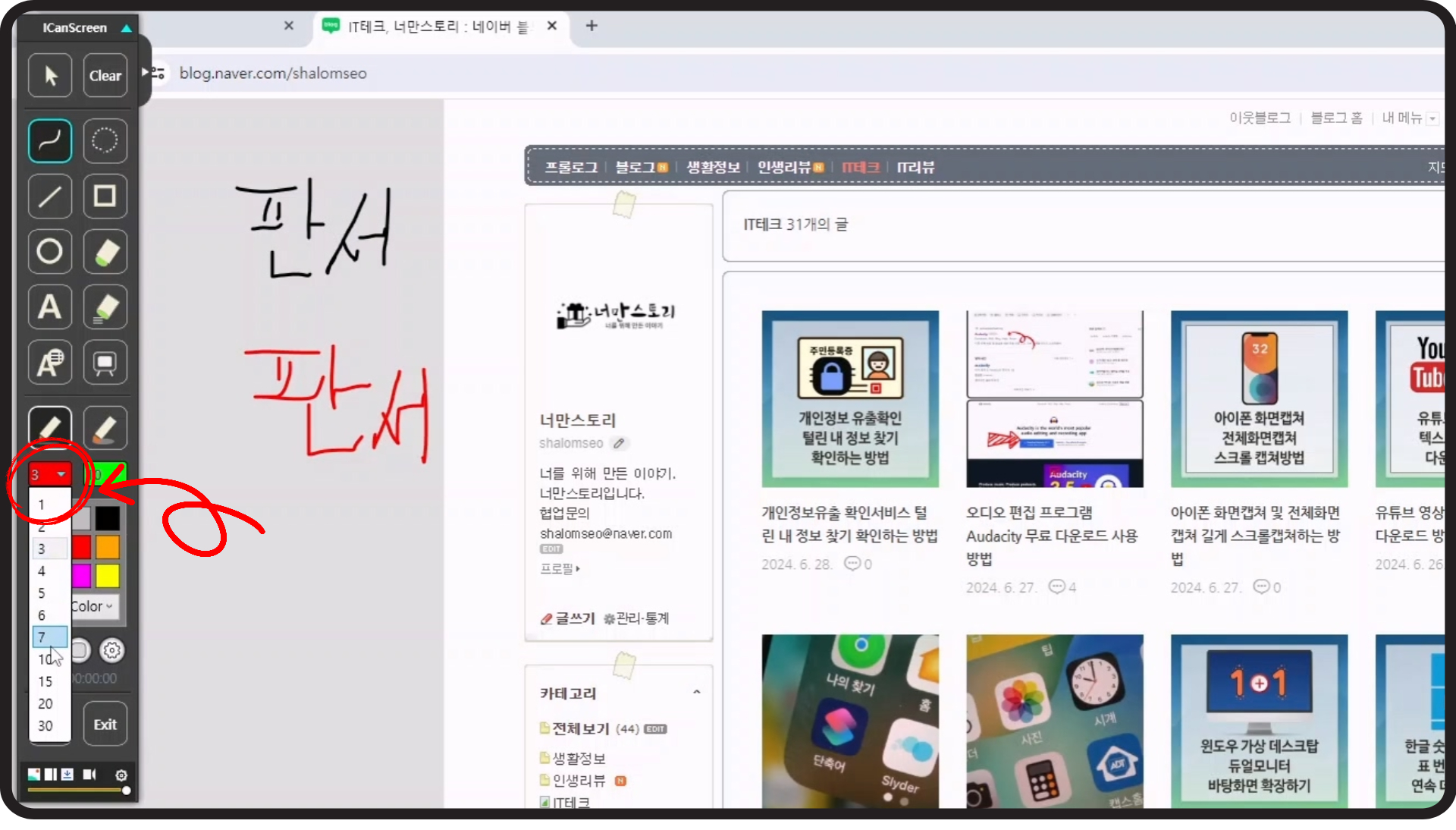Adjust the yellow opacity slider handle

click(x=126, y=791)
